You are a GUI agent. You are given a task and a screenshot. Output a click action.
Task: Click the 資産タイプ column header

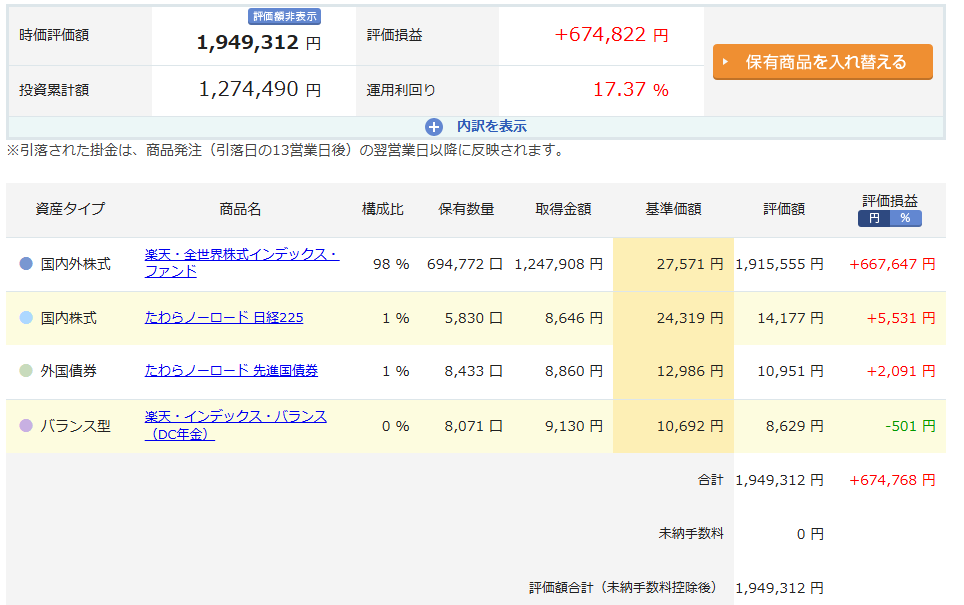point(70,209)
